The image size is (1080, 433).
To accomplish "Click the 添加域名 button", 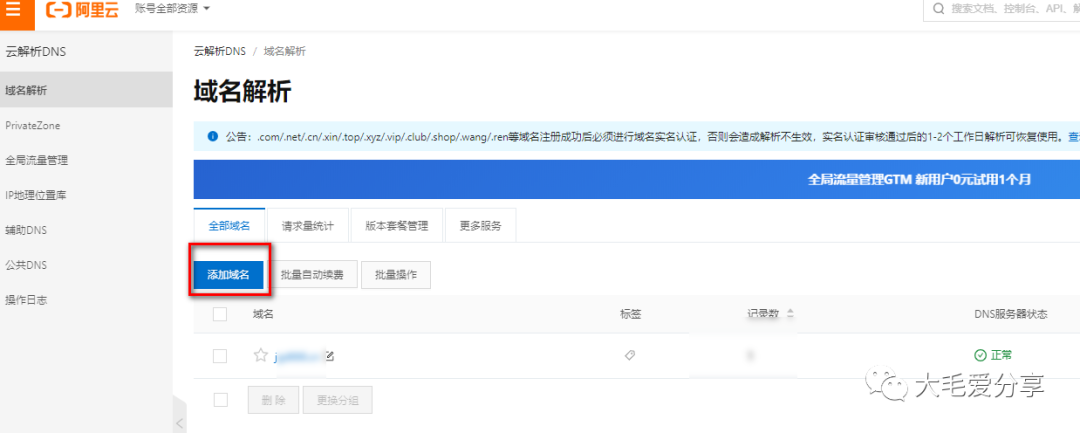I will 228,275.
